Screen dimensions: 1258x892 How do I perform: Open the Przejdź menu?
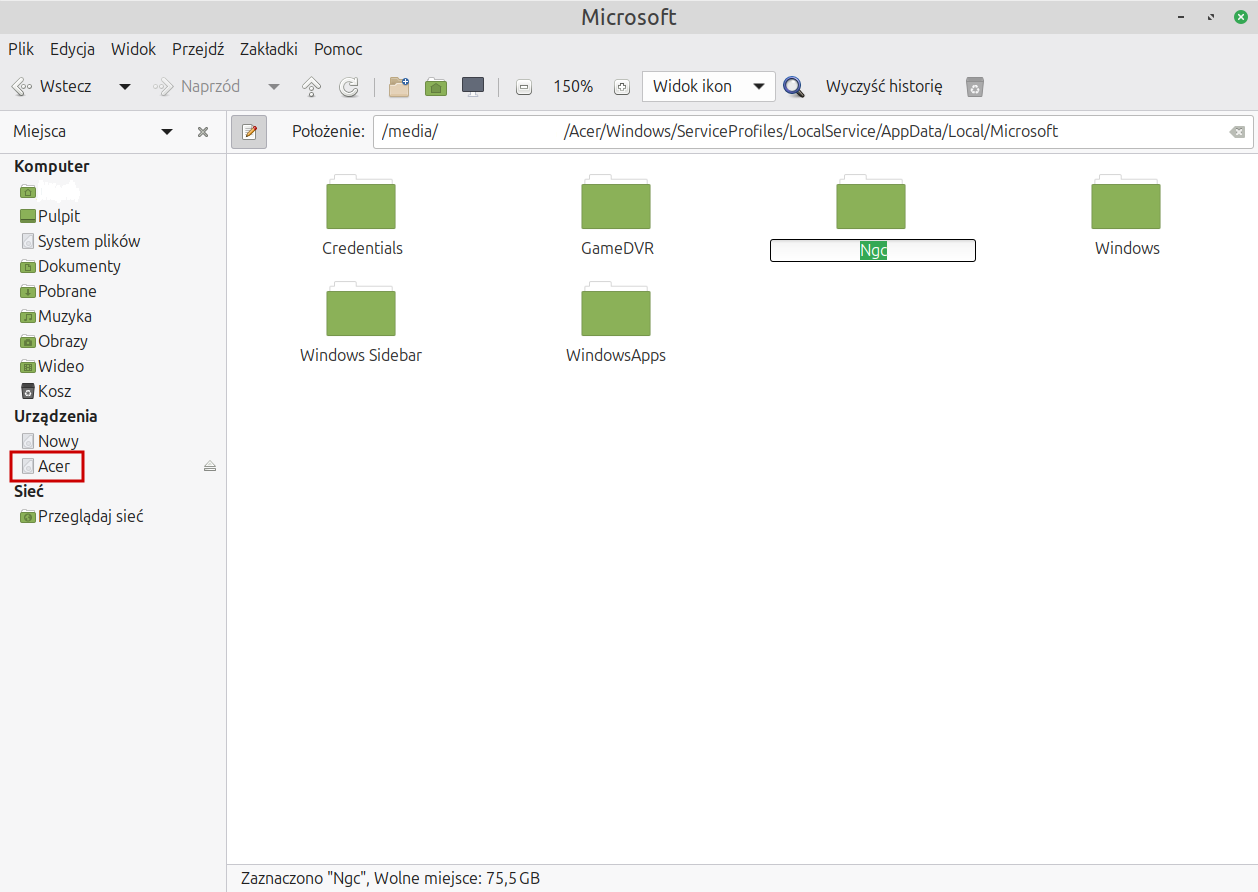click(198, 49)
